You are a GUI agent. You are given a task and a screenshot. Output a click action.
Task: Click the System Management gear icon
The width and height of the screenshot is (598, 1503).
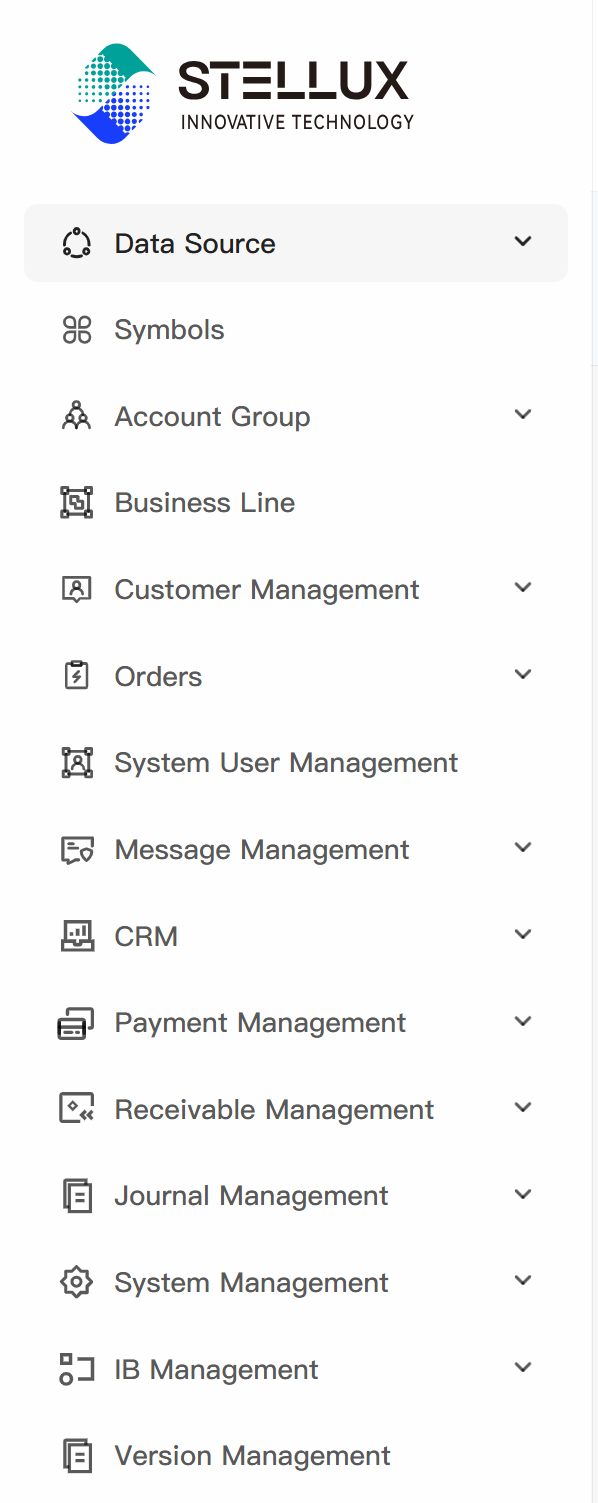pyautogui.click(x=76, y=1283)
